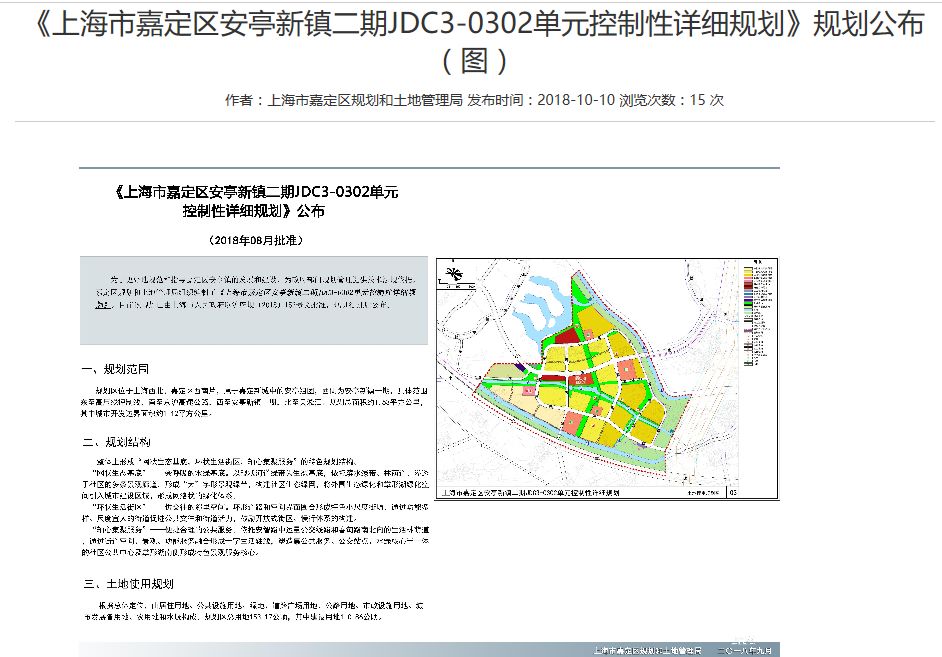Screen dimensions: 942x657
Task: Click the light blue lake area on the map
Action: coord(546,299)
